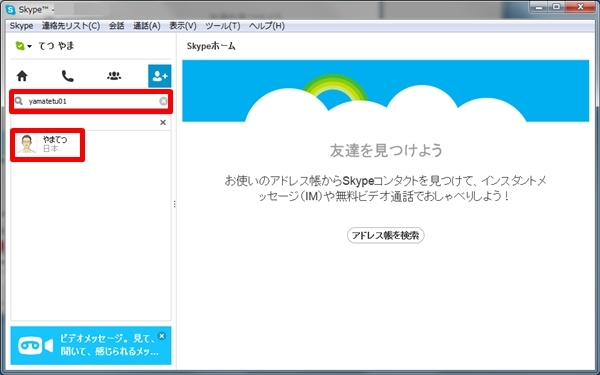Clear the search field text
The width and height of the screenshot is (600, 375).
click(163, 101)
